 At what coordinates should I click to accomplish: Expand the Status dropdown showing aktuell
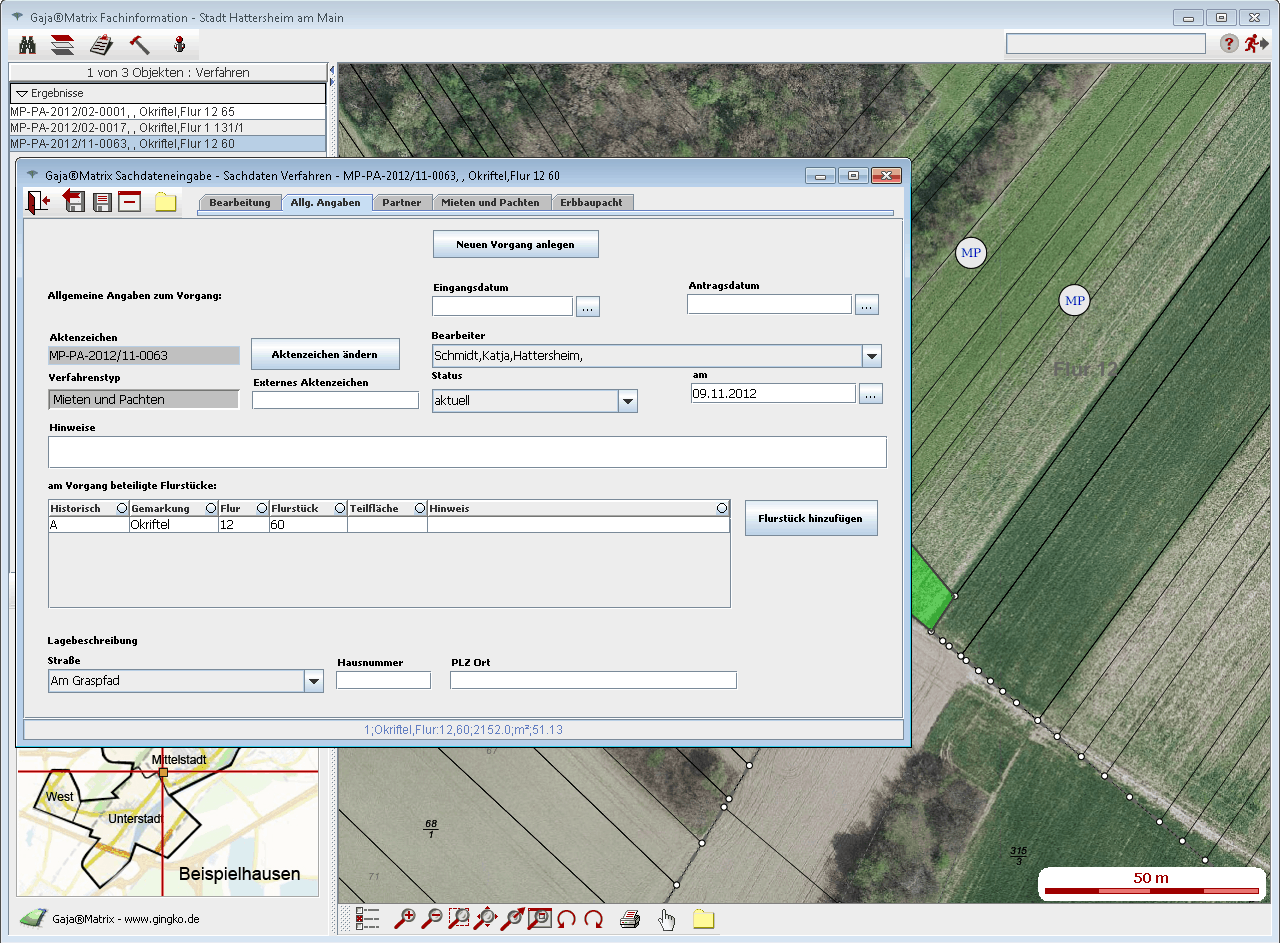pyautogui.click(x=627, y=401)
